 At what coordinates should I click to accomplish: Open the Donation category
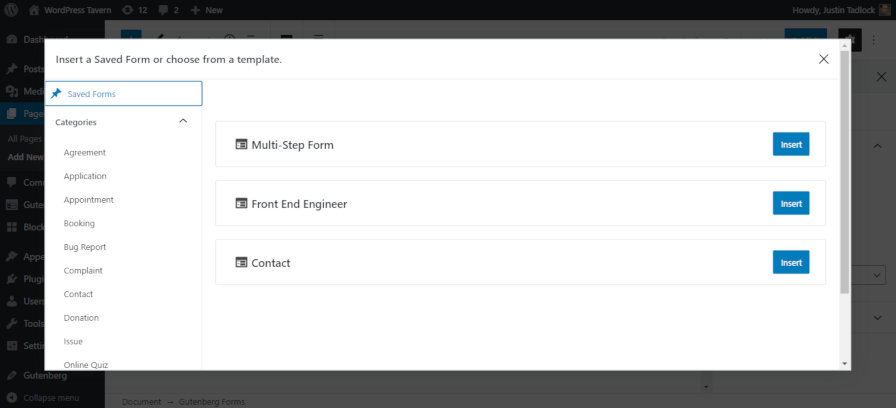pos(81,317)
